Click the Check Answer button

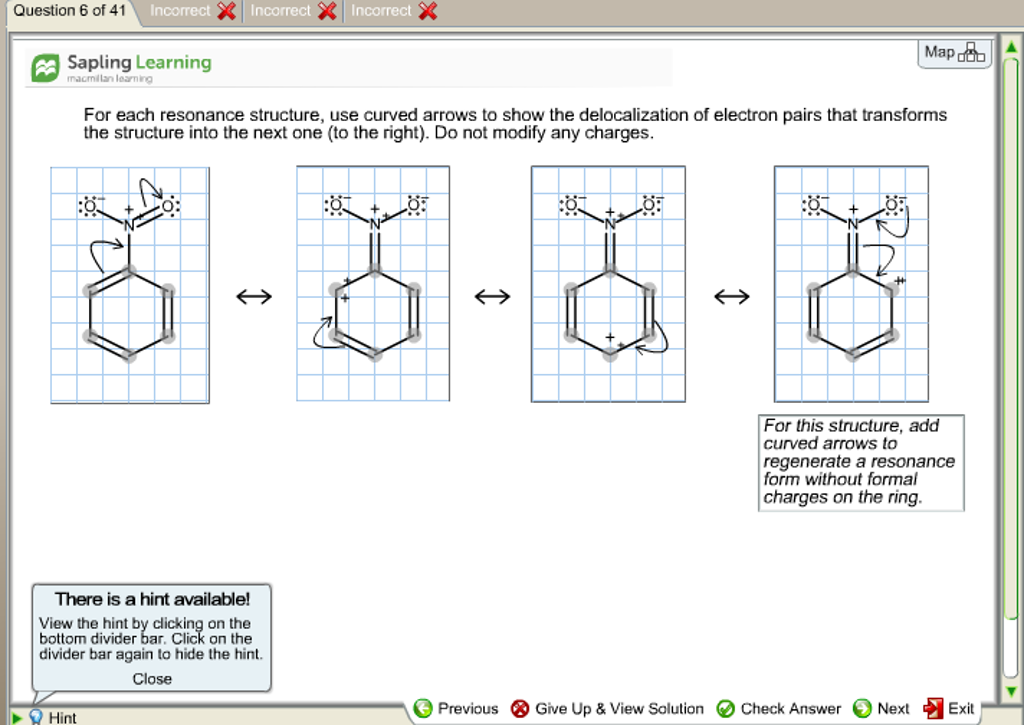(778, 708)
